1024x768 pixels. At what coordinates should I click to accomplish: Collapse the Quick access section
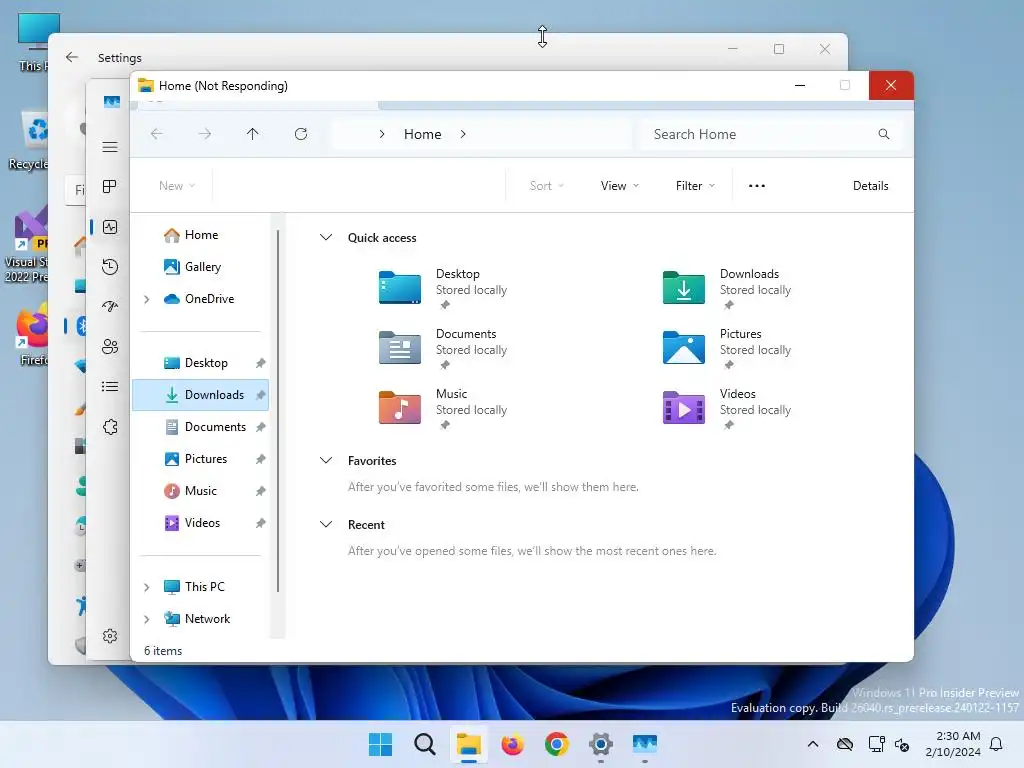click(x=326, y=238)
